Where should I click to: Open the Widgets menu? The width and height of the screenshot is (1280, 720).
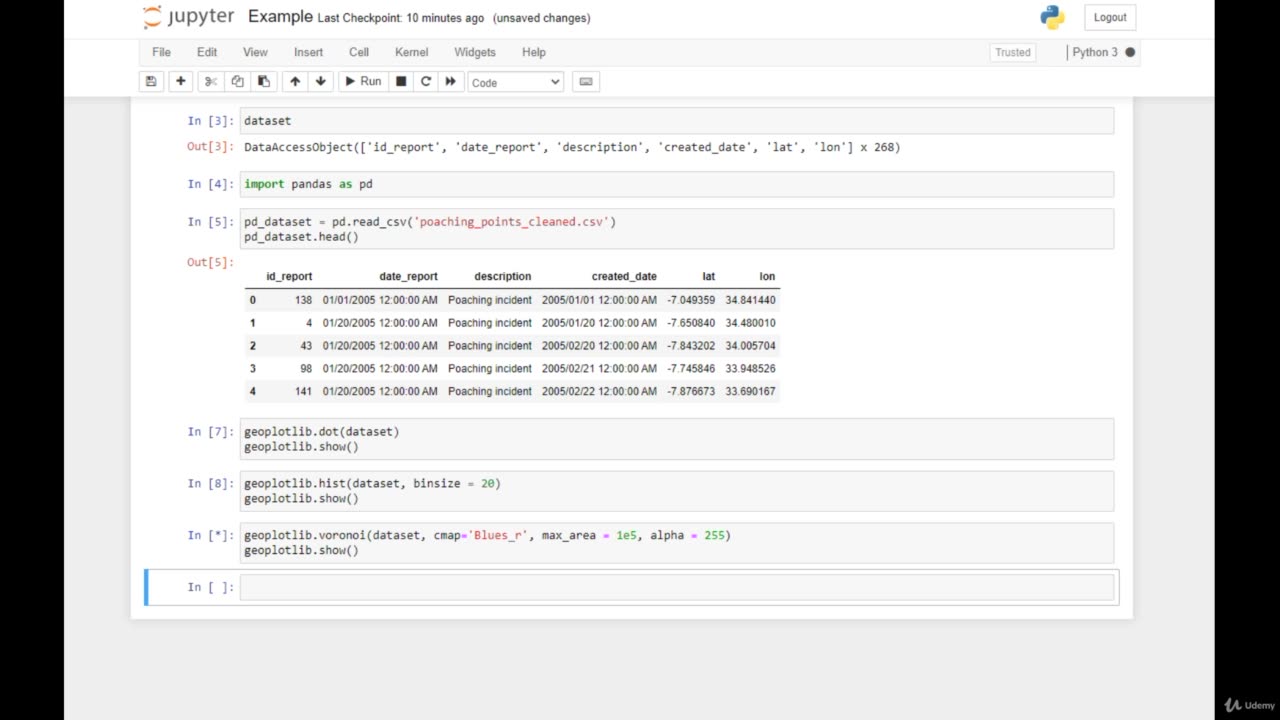pos(475,52)
